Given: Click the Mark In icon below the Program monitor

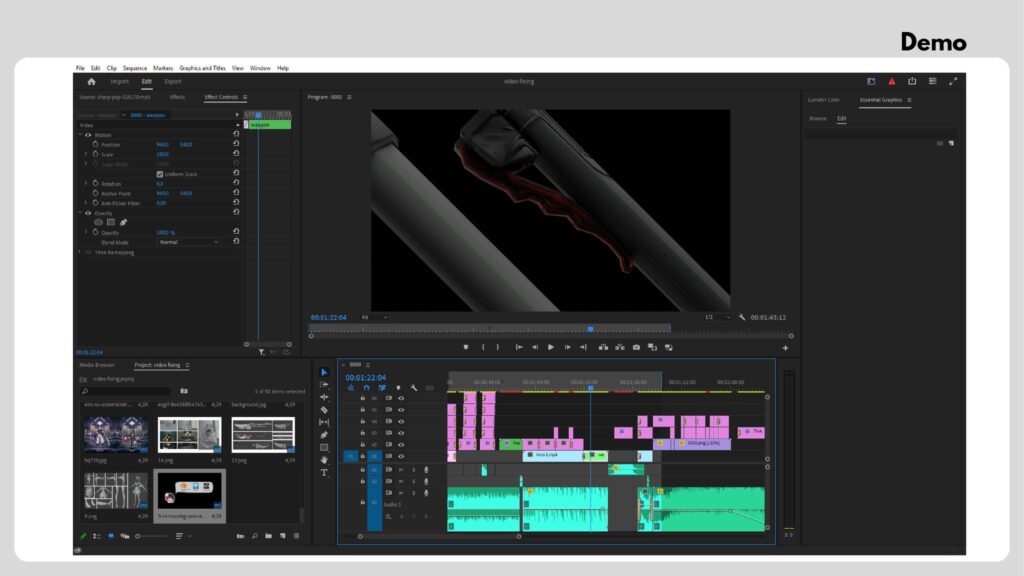Looking at the screenshot, I should pos(483,348).
